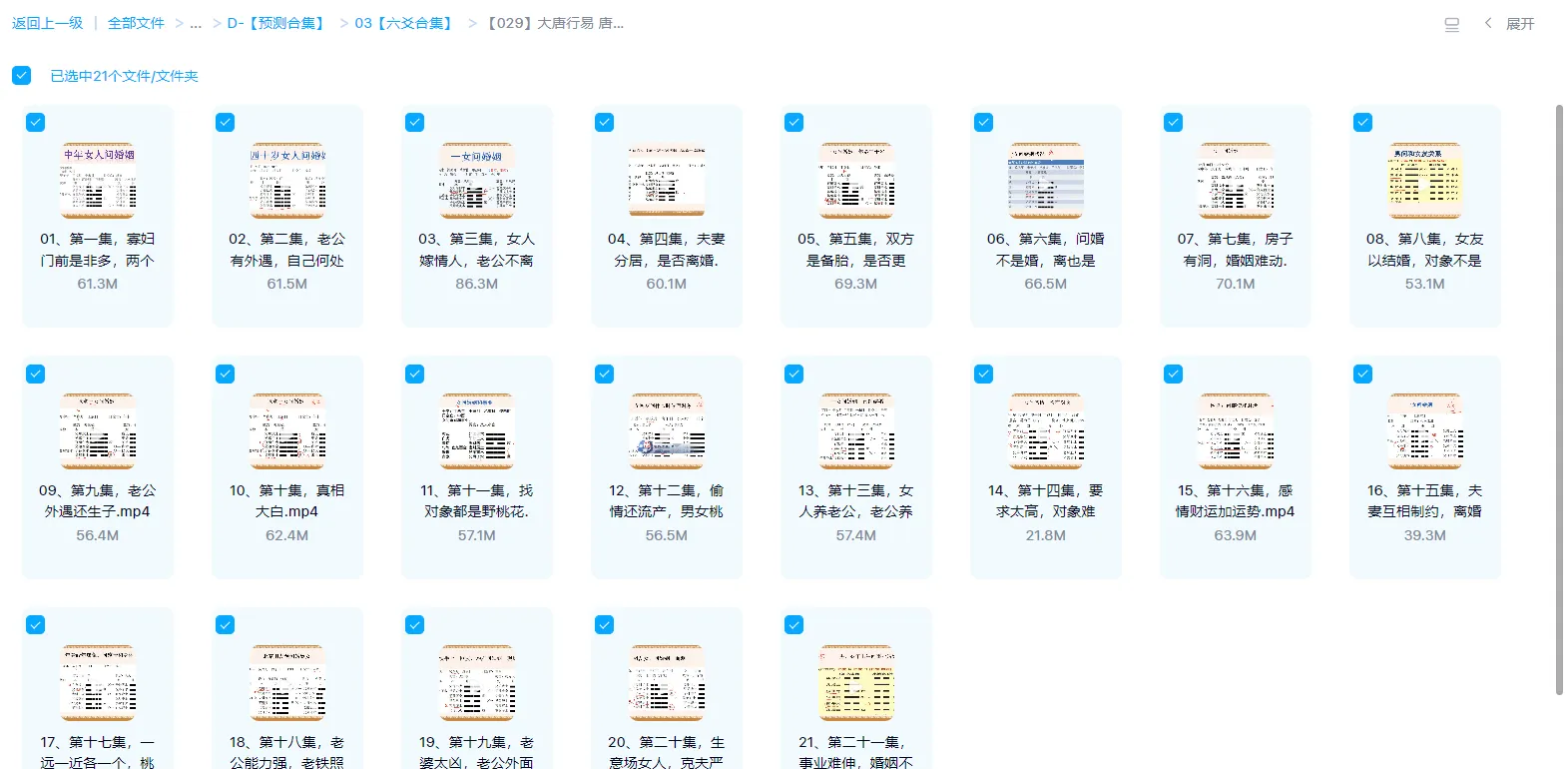
Task: Open video thumbnail of 18、第十八集
Action: click(287, 682)
